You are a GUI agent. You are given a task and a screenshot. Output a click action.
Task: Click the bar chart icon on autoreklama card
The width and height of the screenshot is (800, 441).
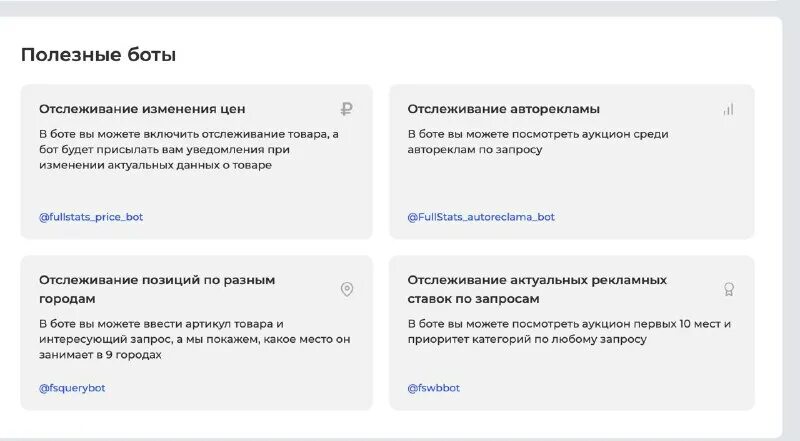(728, 110)
